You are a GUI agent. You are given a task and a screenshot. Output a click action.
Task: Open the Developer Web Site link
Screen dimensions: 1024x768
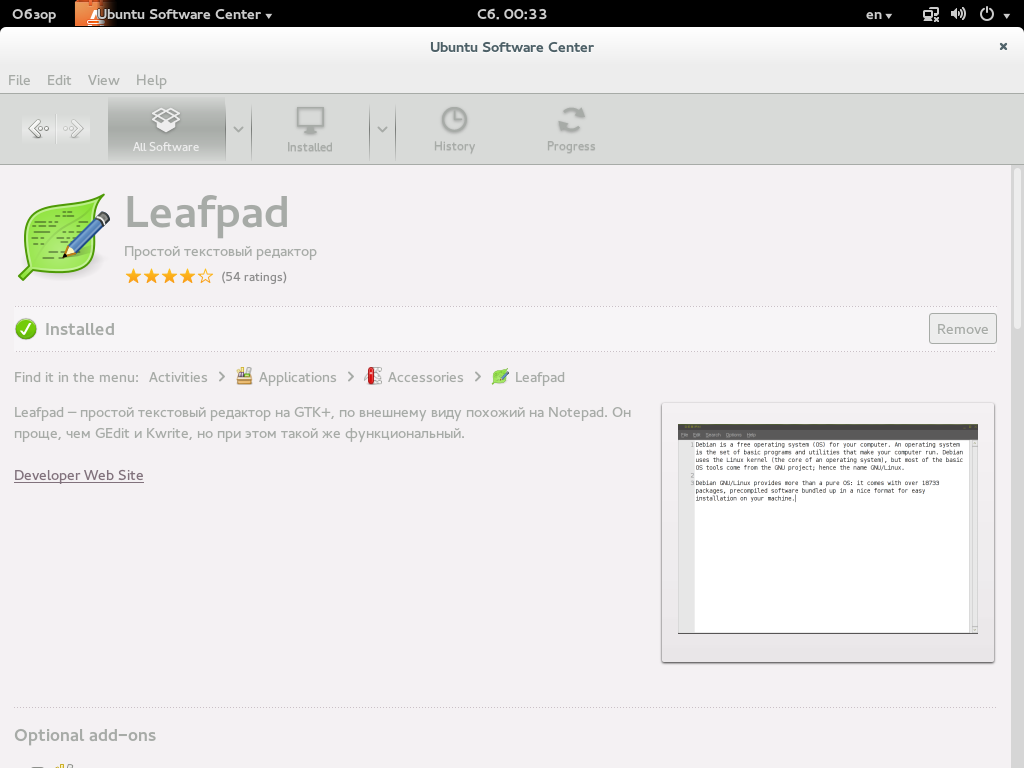coord(79,475)
